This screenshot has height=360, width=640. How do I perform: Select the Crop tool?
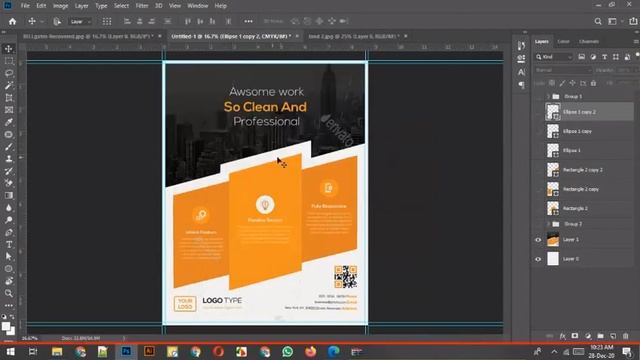9,98
